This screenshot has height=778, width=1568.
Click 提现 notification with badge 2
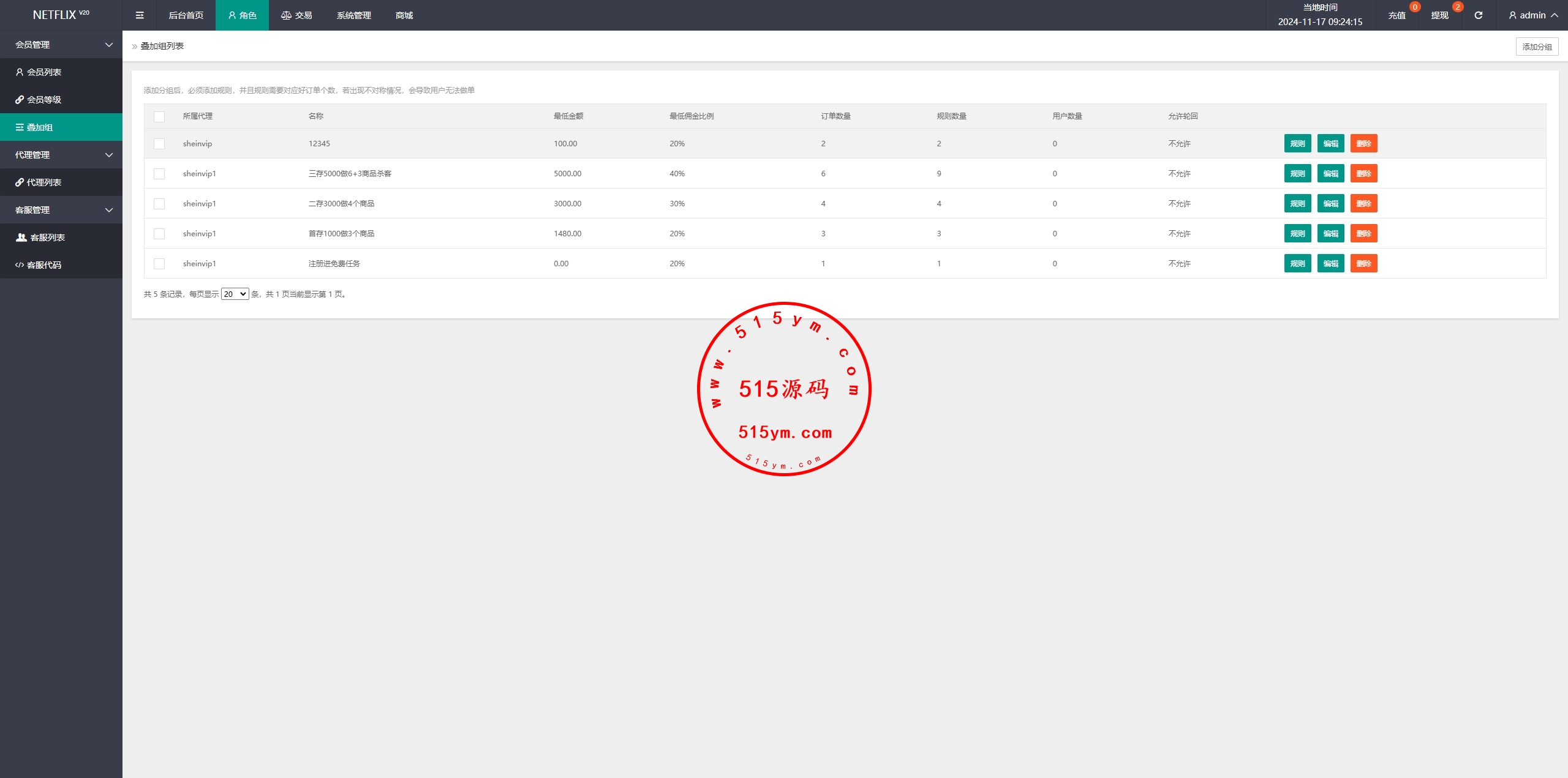pyautogui.click(x=1439, y=15)
